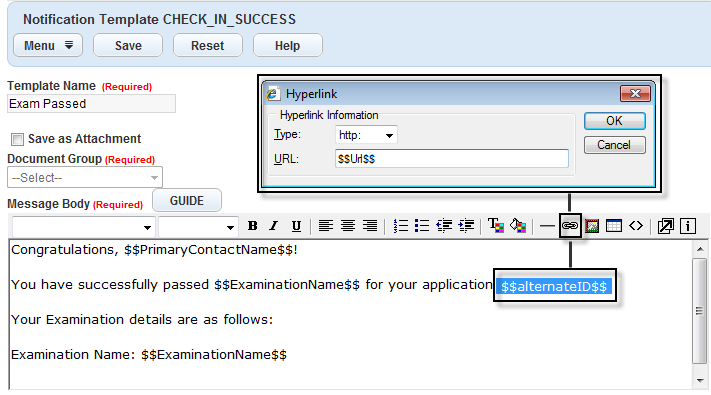The image size is (711, 395).
Task: Click the message body scrollbar up arrow
Action: coord(700,249)
